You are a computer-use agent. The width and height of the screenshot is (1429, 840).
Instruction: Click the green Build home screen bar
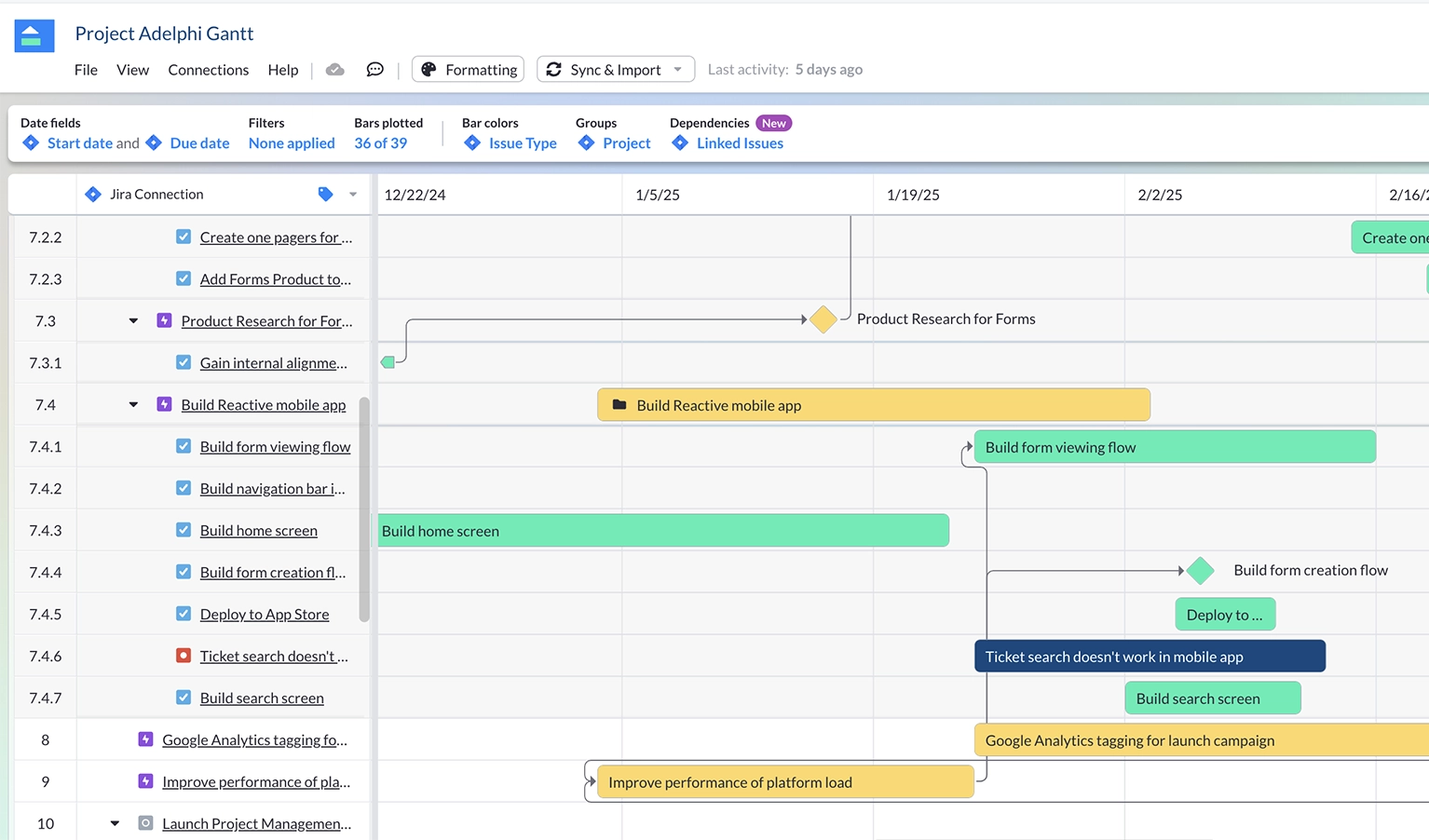(662, 531)
